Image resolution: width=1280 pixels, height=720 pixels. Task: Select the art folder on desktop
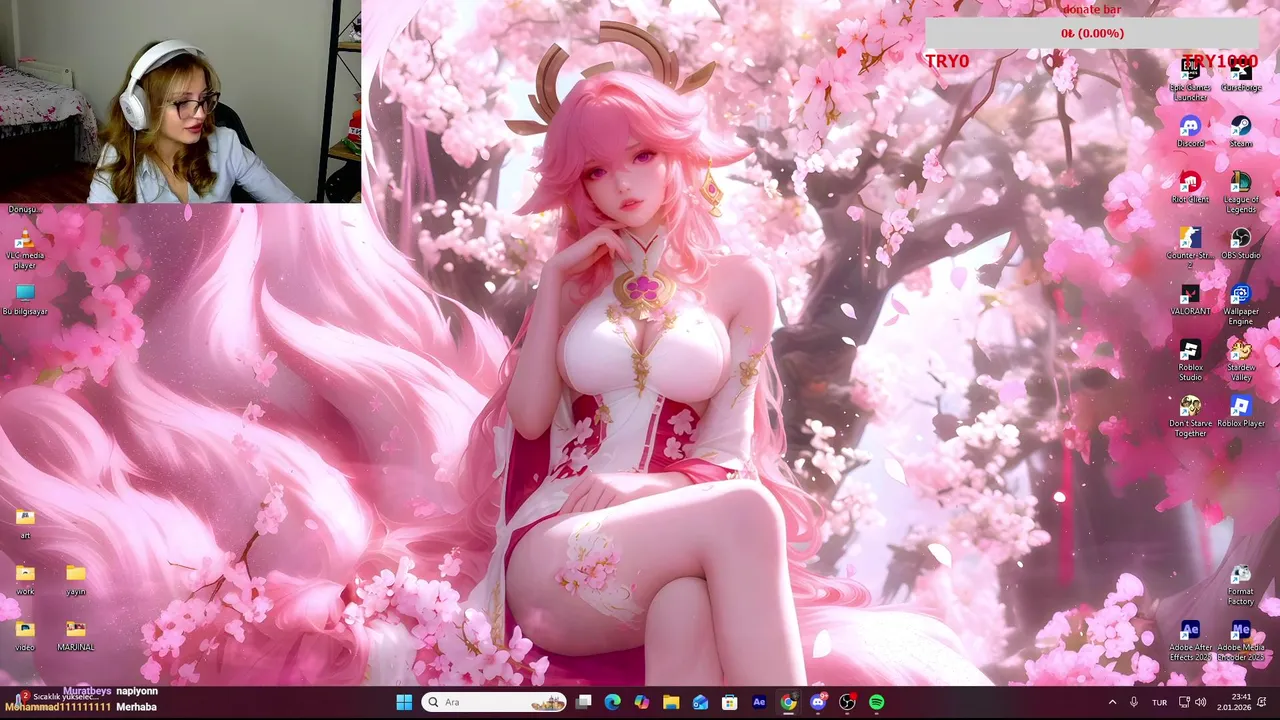point(25,524)
